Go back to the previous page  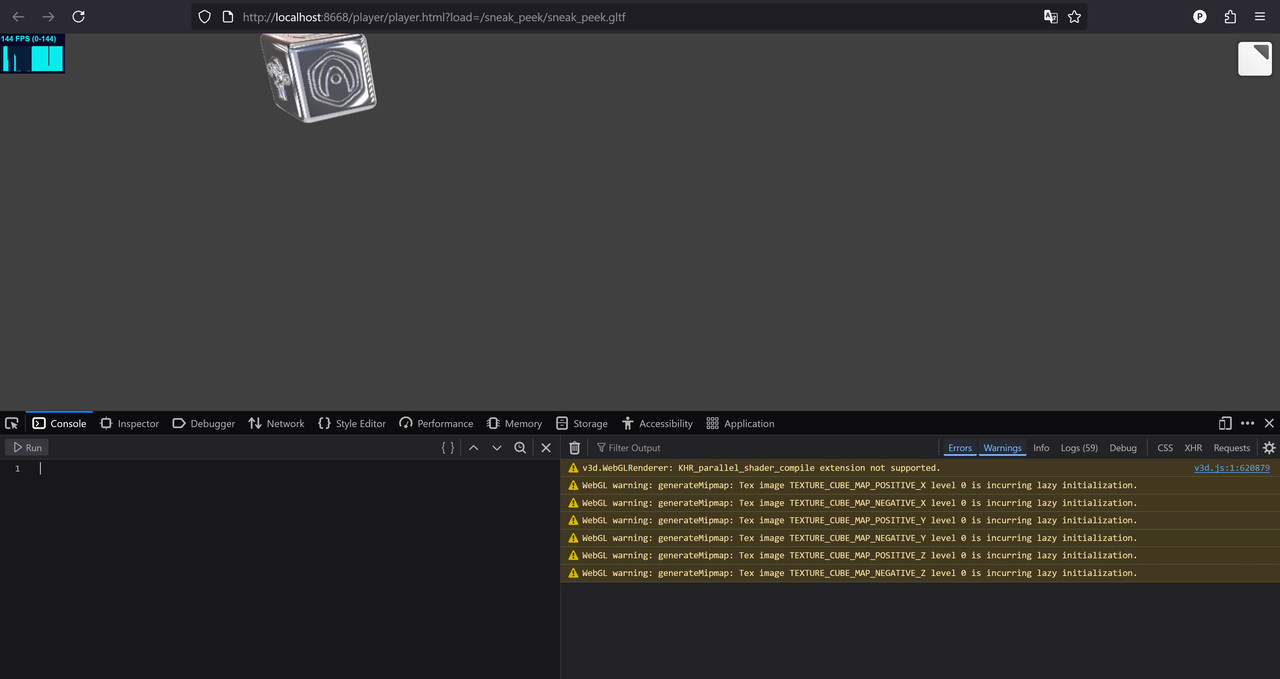tap(18, 17)
